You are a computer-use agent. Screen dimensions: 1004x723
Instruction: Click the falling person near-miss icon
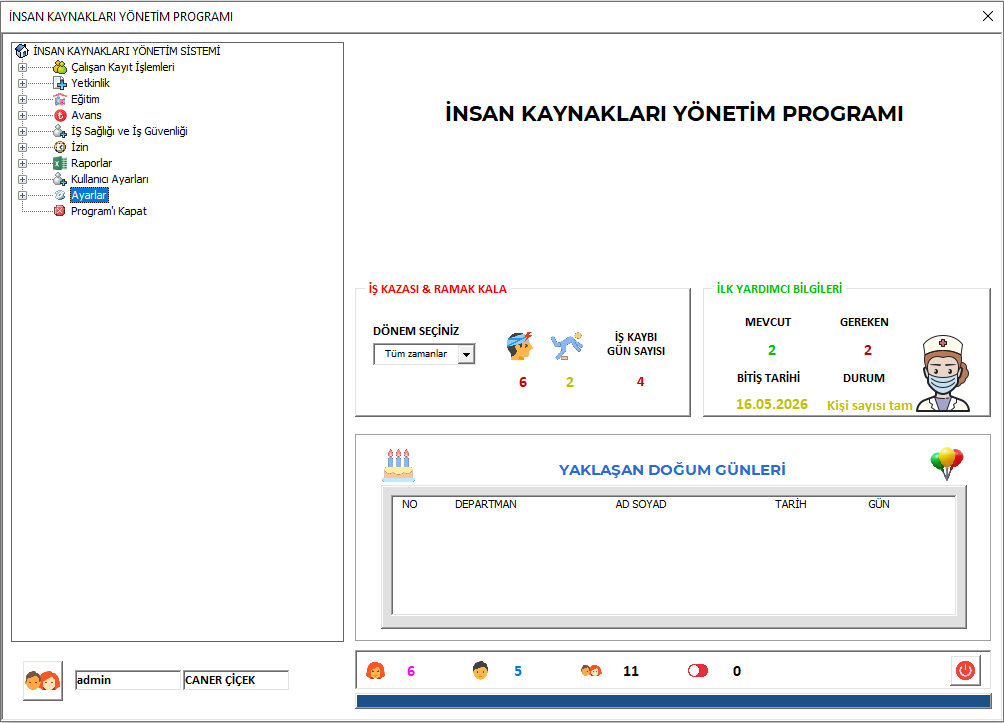(x=567, y=346)
